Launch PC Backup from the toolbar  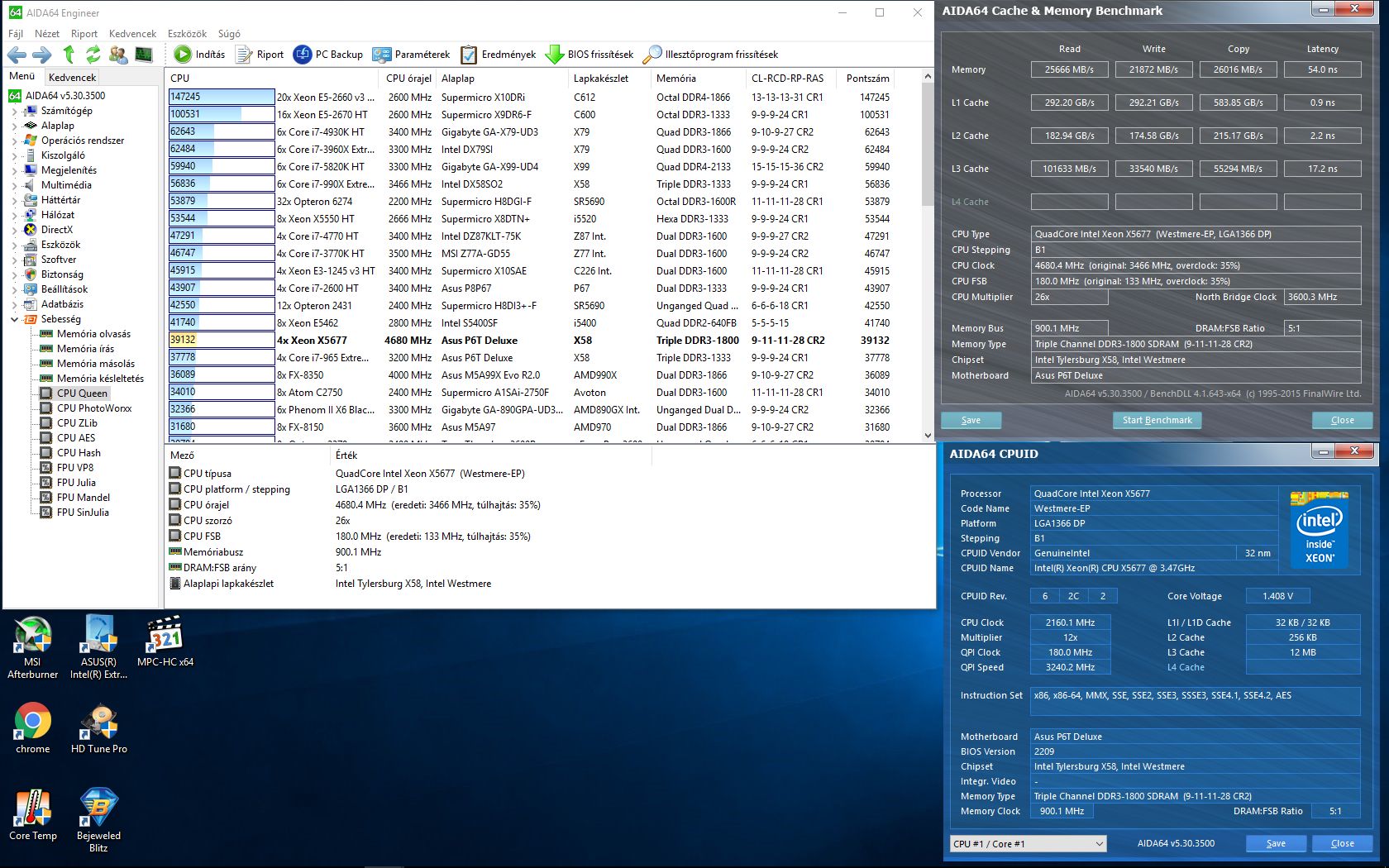[x=328, y=55]
